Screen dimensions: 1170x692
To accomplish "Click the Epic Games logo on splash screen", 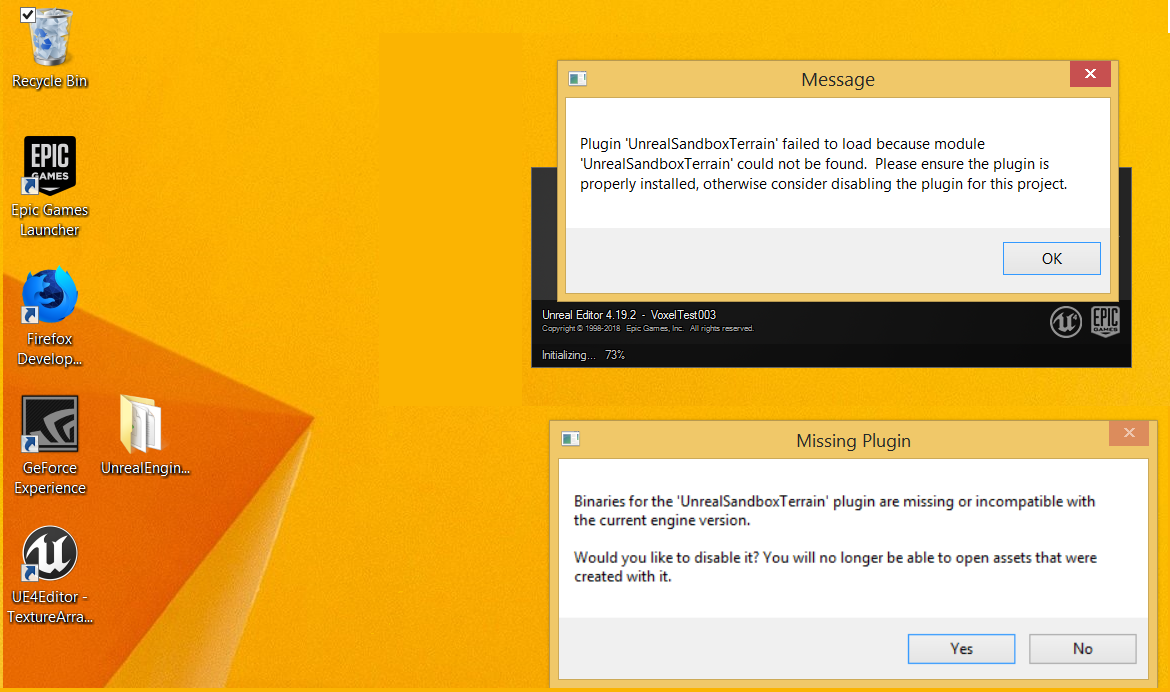I will tap(1105, 322).
